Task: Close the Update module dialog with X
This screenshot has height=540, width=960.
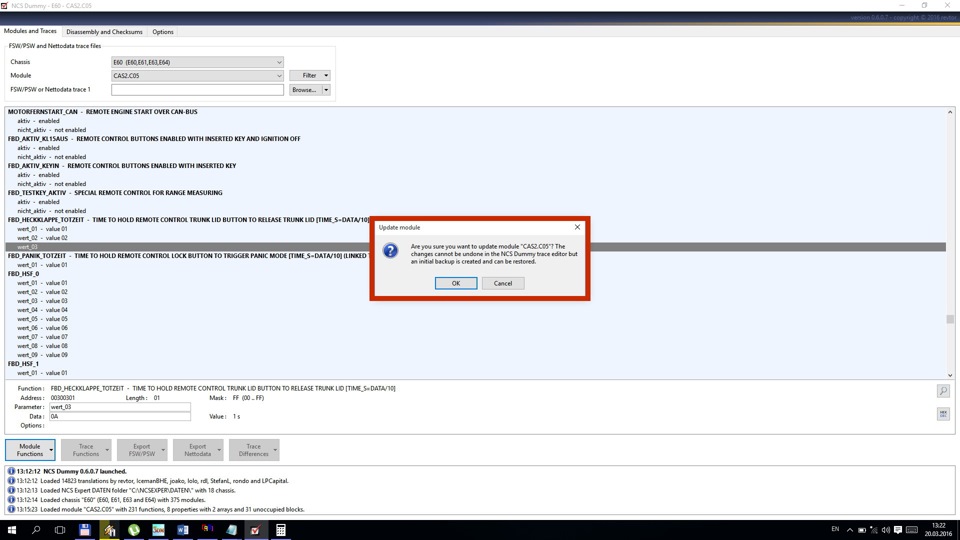Action: (x=577, y=227)
